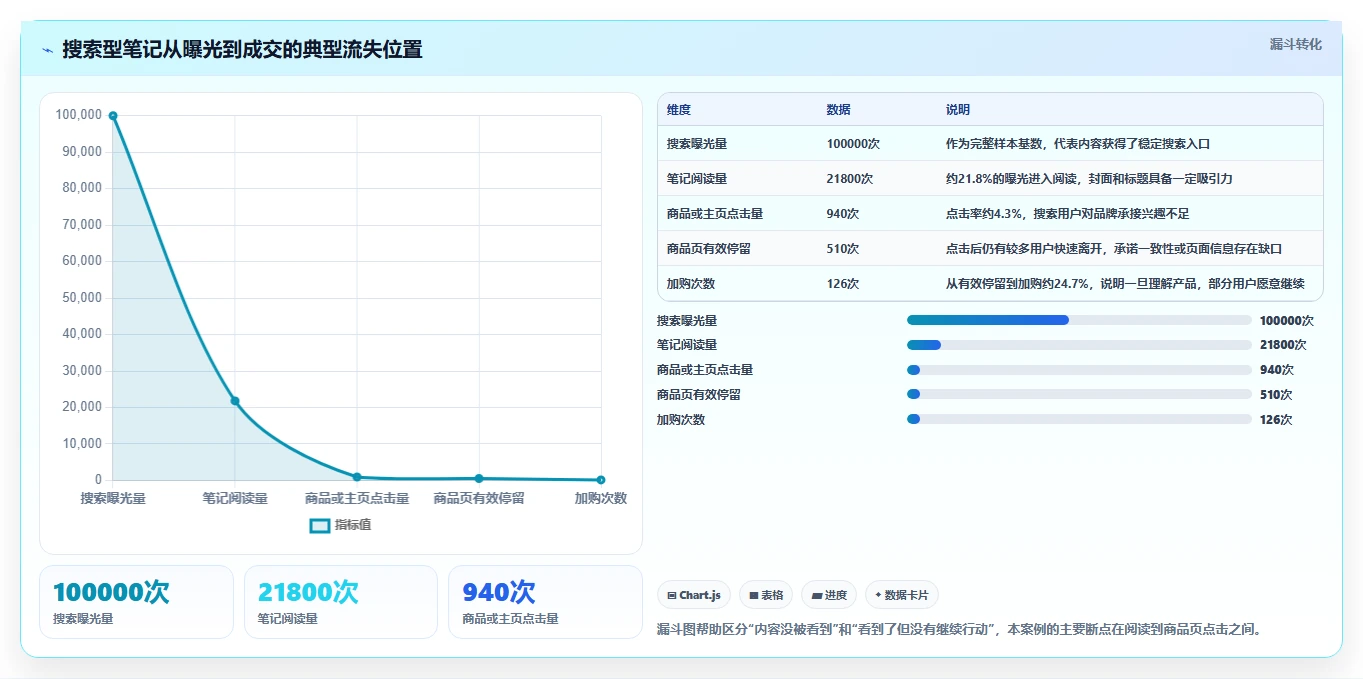Click the 商品或主页点击量 progress bar

click(1079, 370)
